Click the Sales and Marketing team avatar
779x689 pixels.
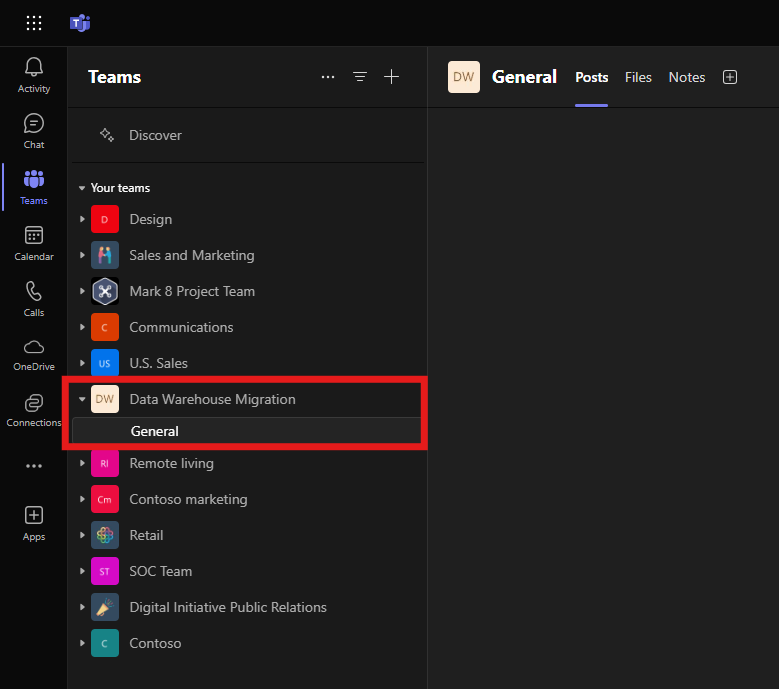(x=105, y=255)
